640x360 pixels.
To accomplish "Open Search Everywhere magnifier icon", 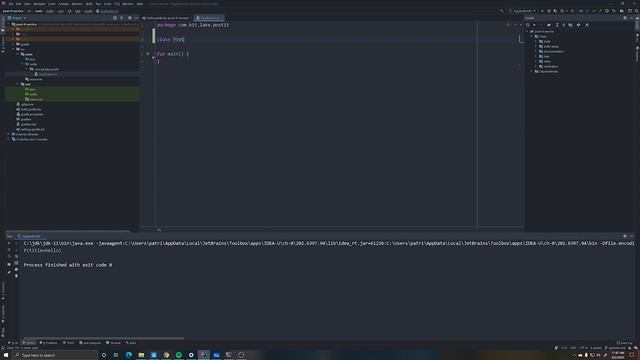I will click(636, 11).
